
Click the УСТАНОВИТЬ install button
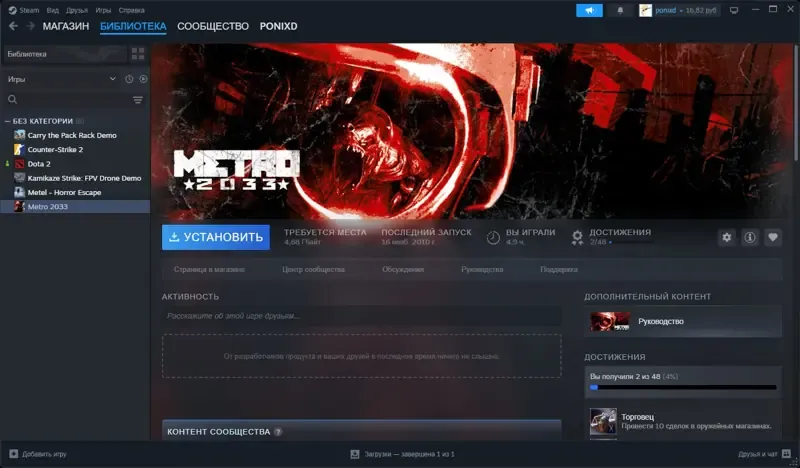pyautogui.click(x=216, y=237)
